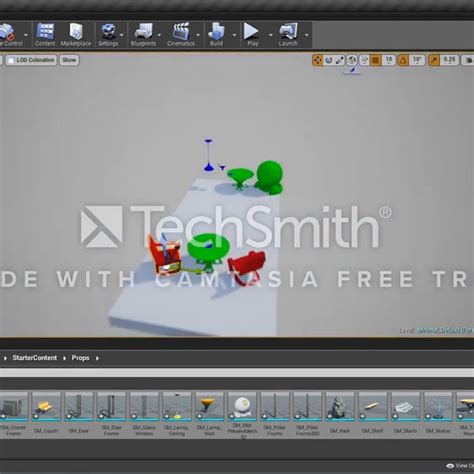Open View Options eye icon in content browser
Screen dimensions: 474x474
[x=450, y=466]
